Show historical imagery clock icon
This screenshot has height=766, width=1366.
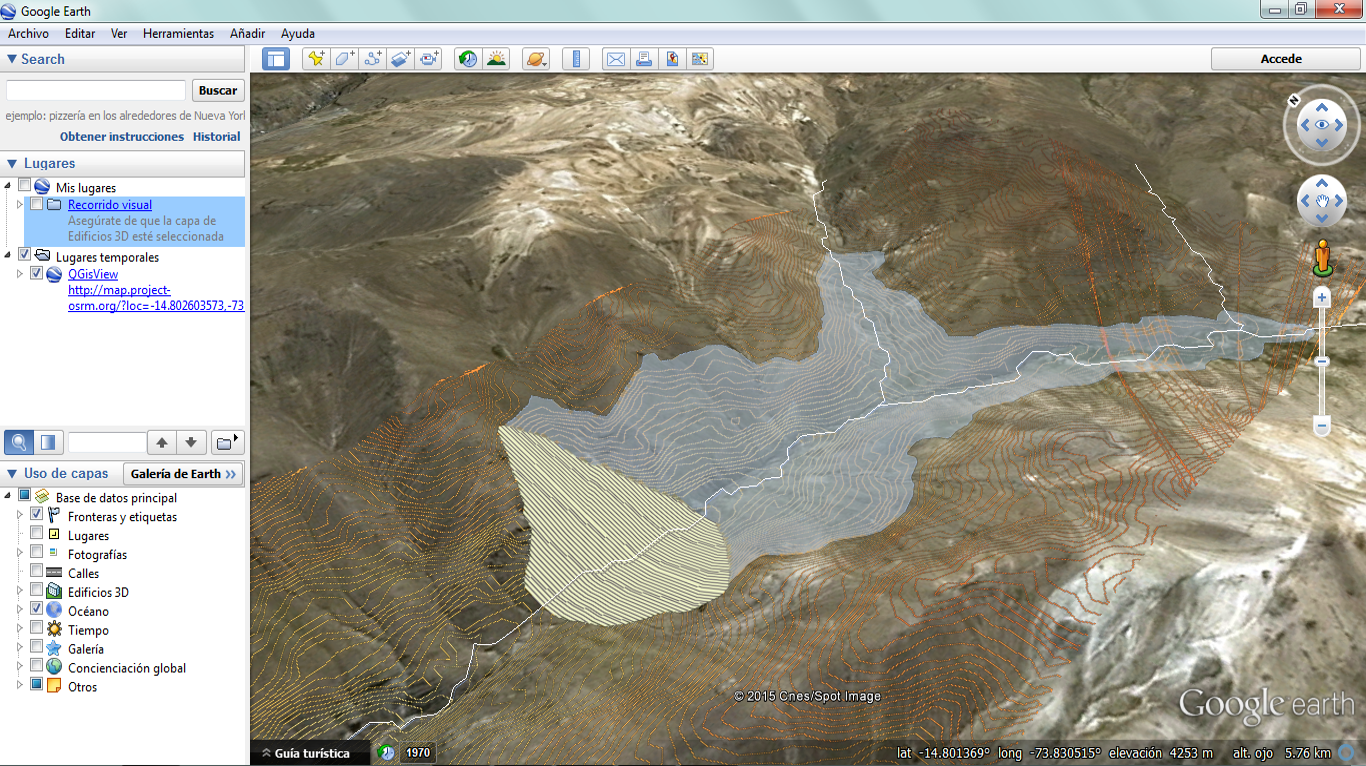[x=467, y=59]
